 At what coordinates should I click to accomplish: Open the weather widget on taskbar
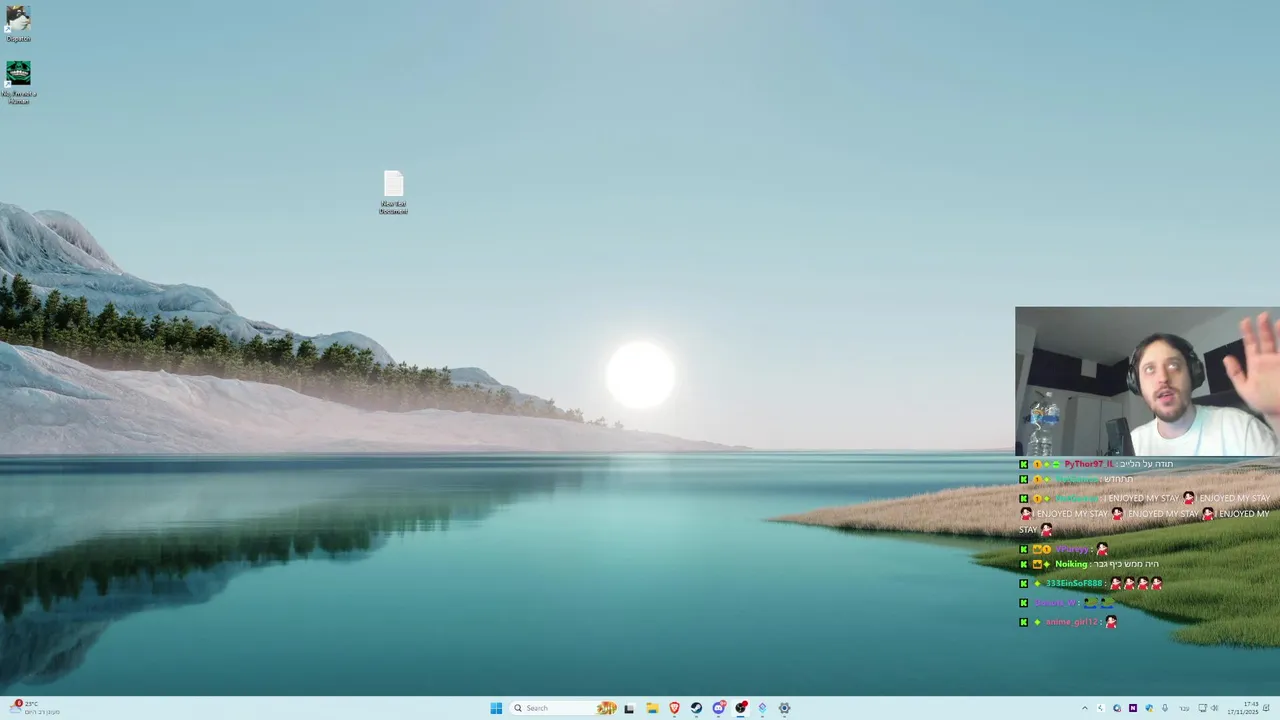tap(36, 708)
